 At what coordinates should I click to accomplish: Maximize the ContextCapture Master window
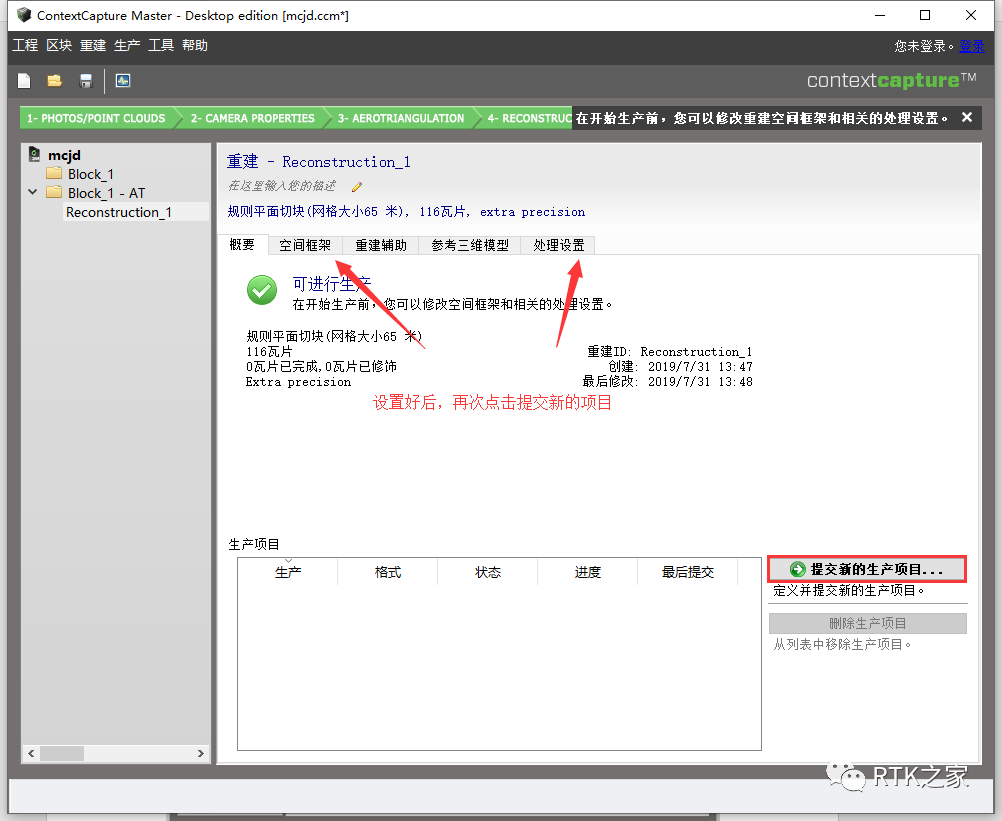click(x=925, y=15)
